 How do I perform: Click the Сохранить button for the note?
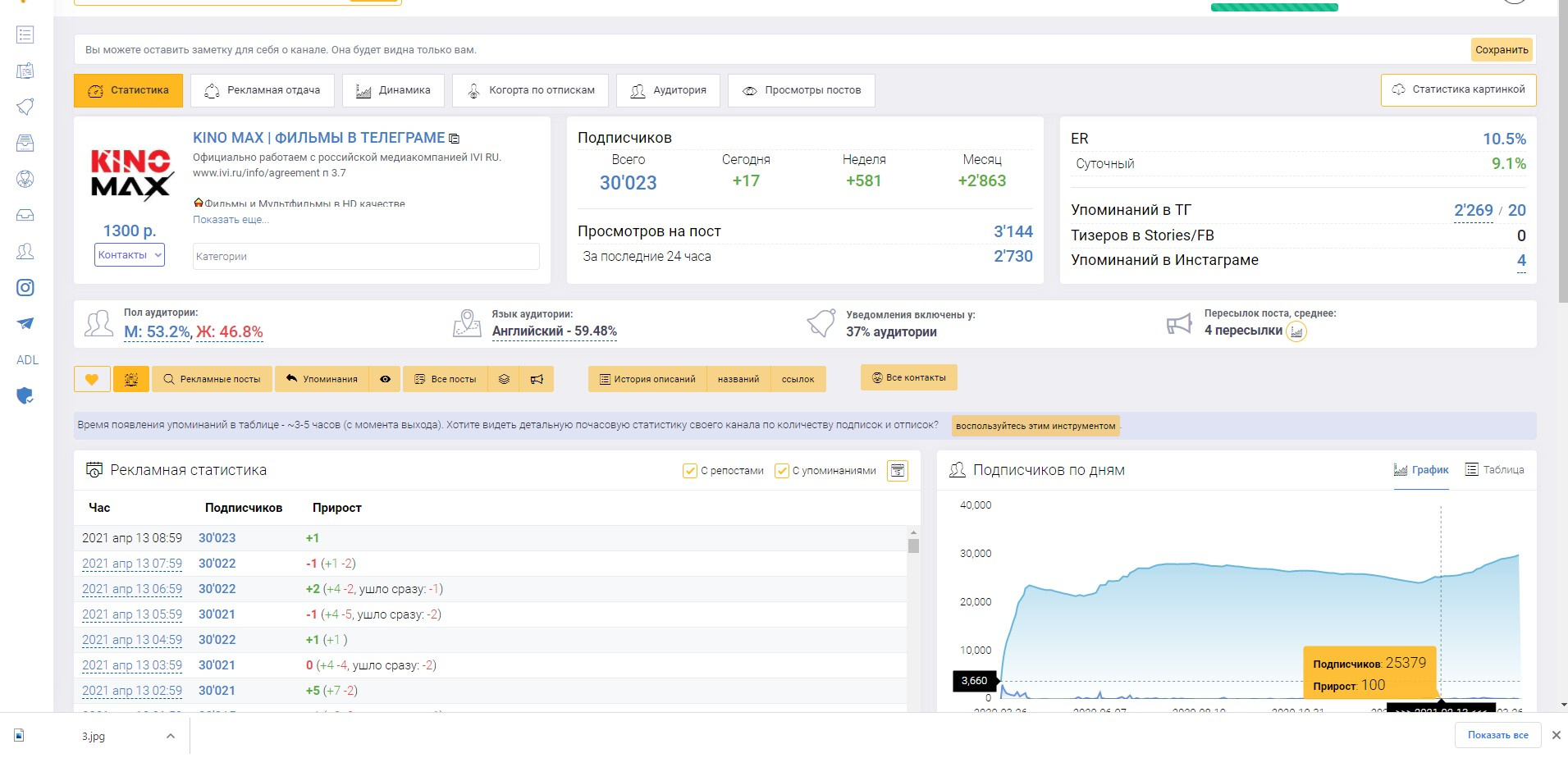(x=1501, y=50)
